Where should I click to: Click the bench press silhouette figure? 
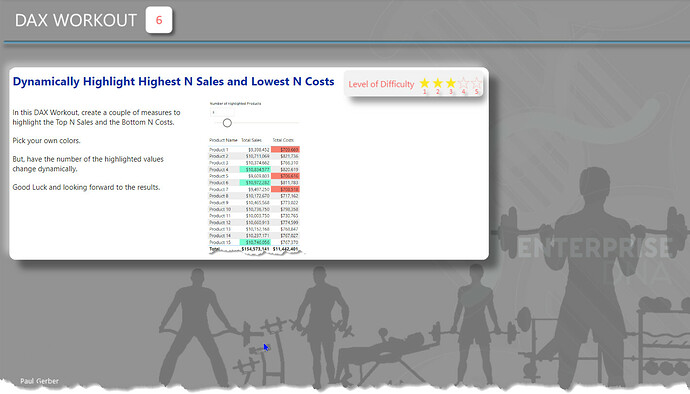[x=387, y=352]
